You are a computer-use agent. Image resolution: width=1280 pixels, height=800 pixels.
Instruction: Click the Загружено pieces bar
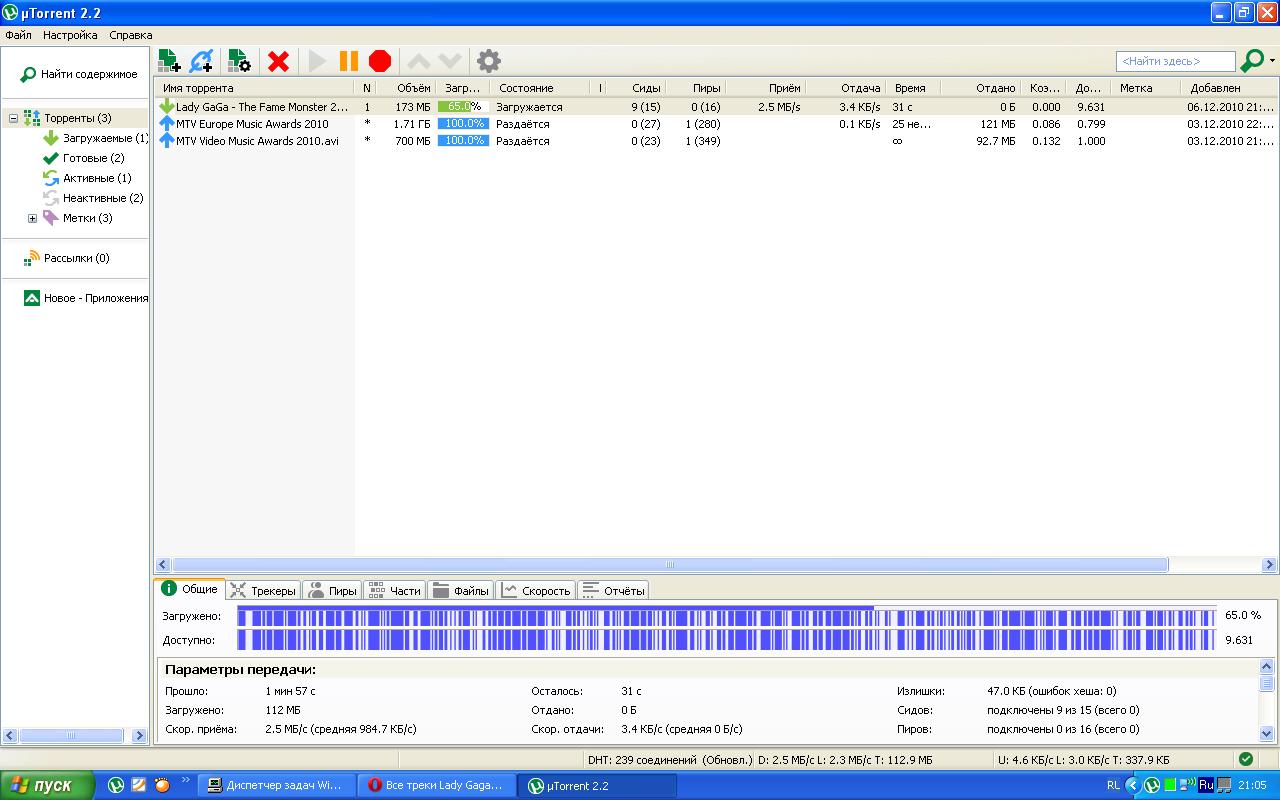click(726, 616)
